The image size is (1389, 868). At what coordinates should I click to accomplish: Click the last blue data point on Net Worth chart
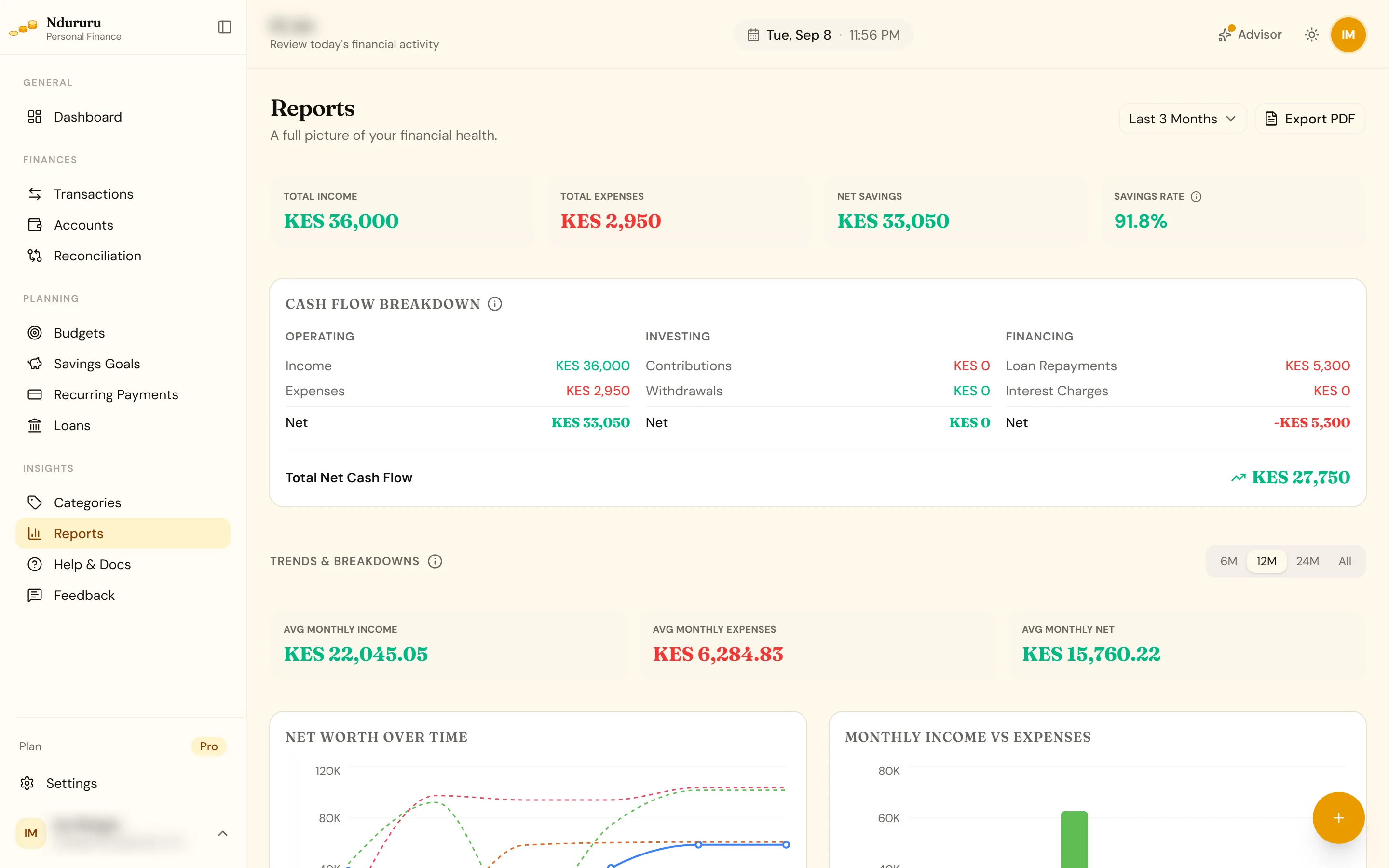786,844
